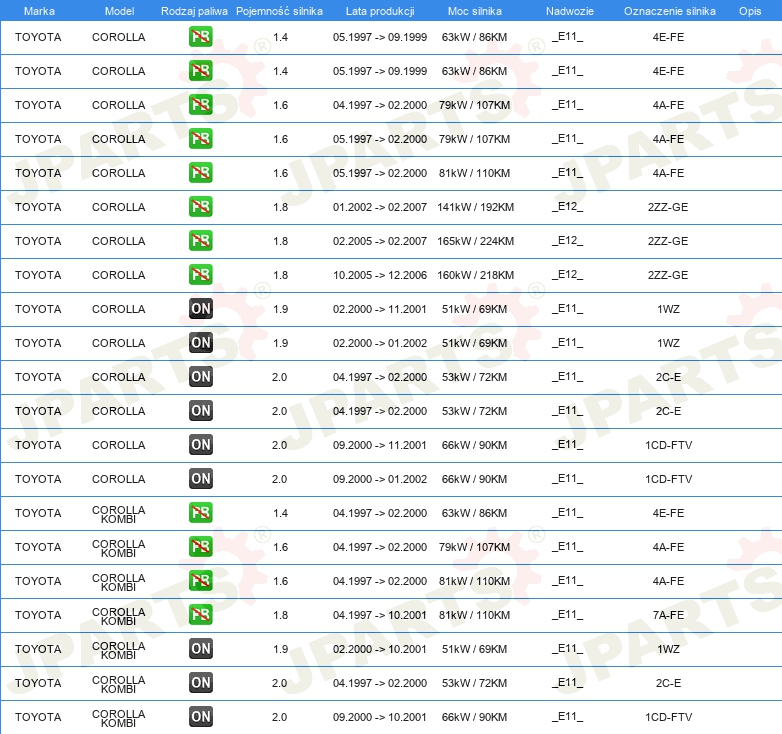Screen dimensions: 782x734
Task: Click diesel ON icon in Corolla Kombi 2C-E row
Action: 200,683
